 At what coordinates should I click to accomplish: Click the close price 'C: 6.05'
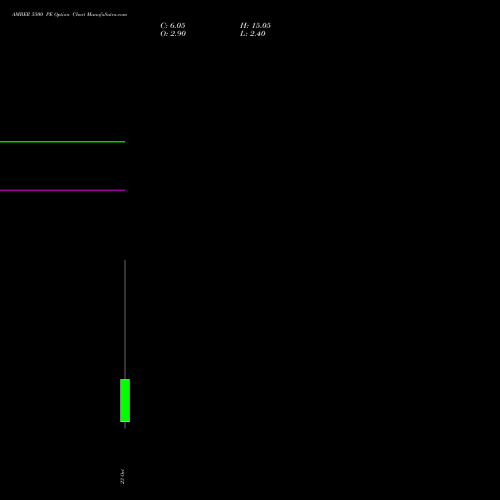coord(173,26)
